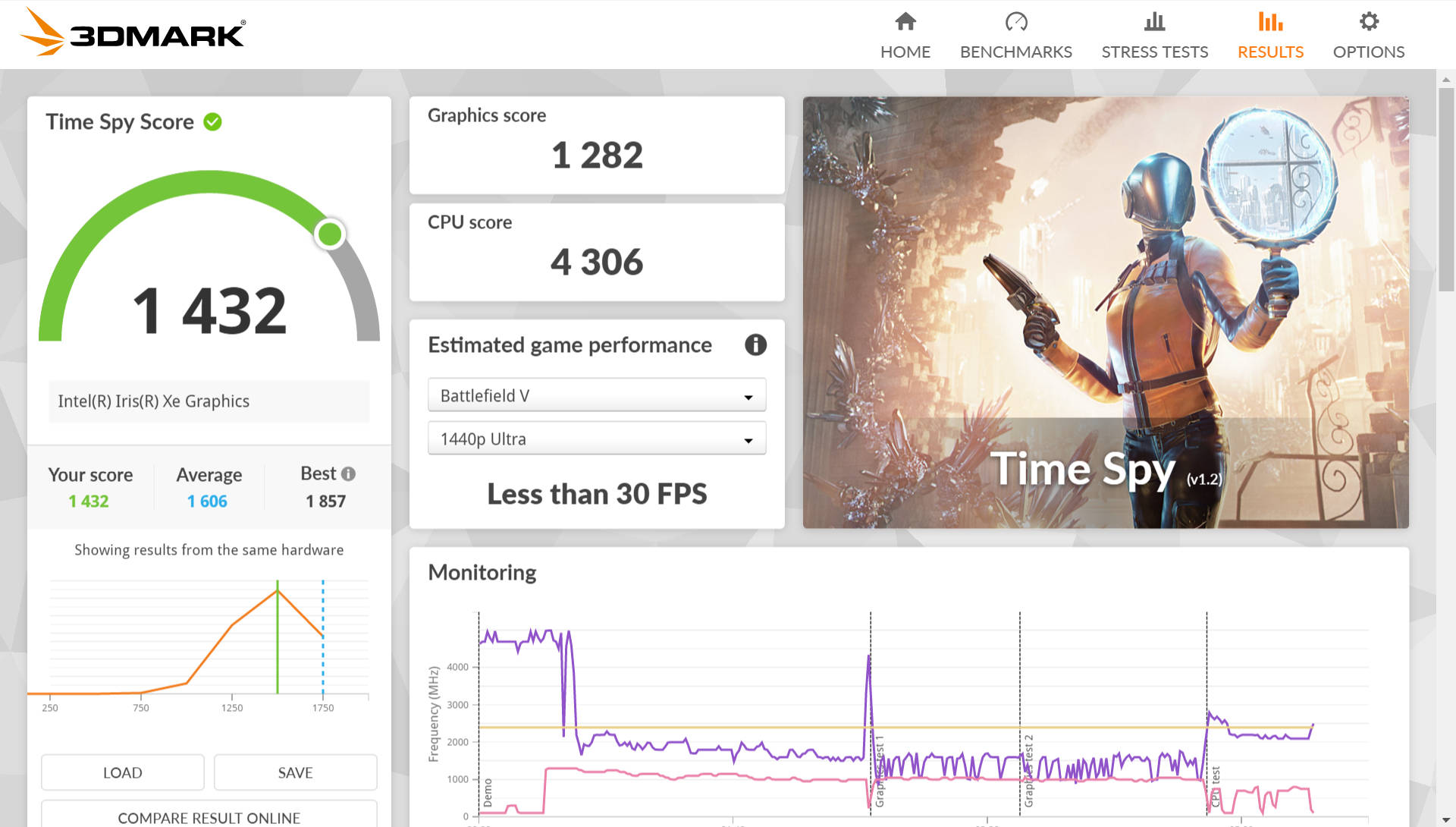
Task: Click the Results chart icon
Action: [1270, 21]
